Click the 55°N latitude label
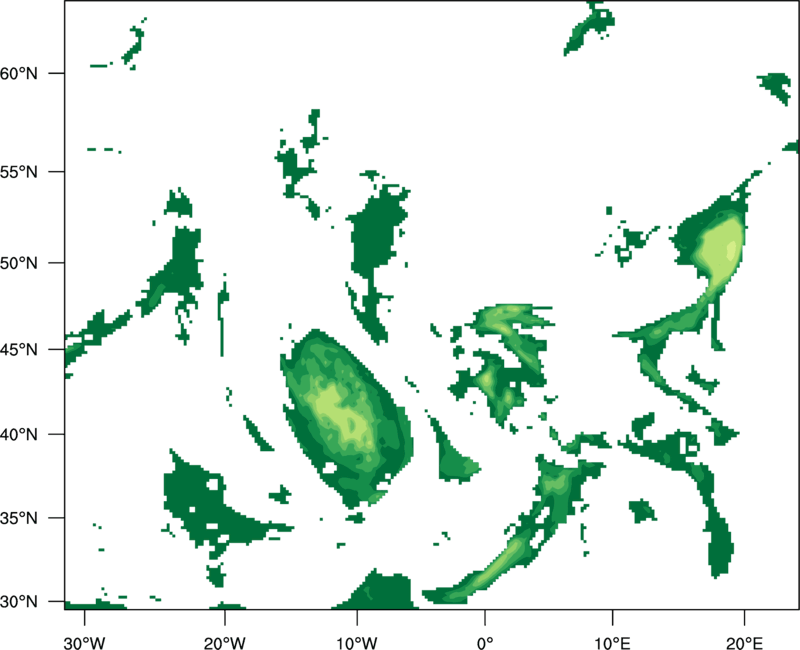 click(19, 172)
